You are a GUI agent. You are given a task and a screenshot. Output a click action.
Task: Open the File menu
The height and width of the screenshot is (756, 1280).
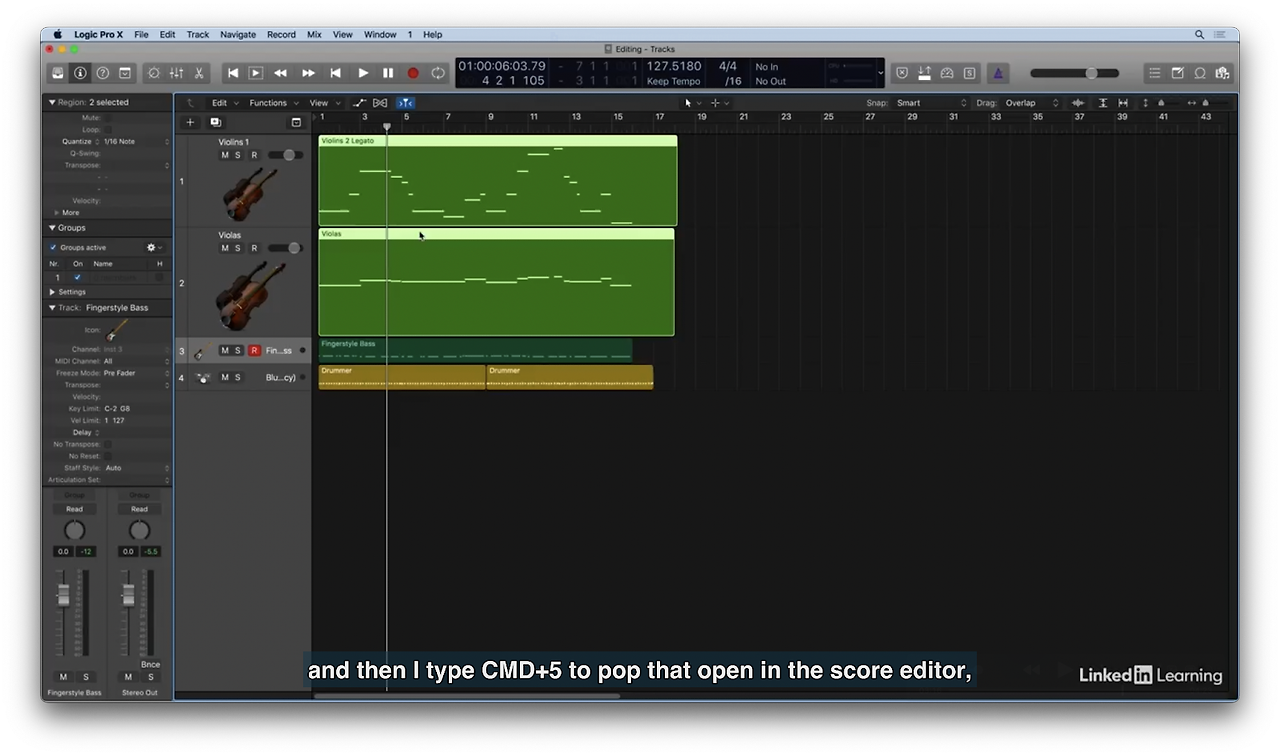coord(141,35)
